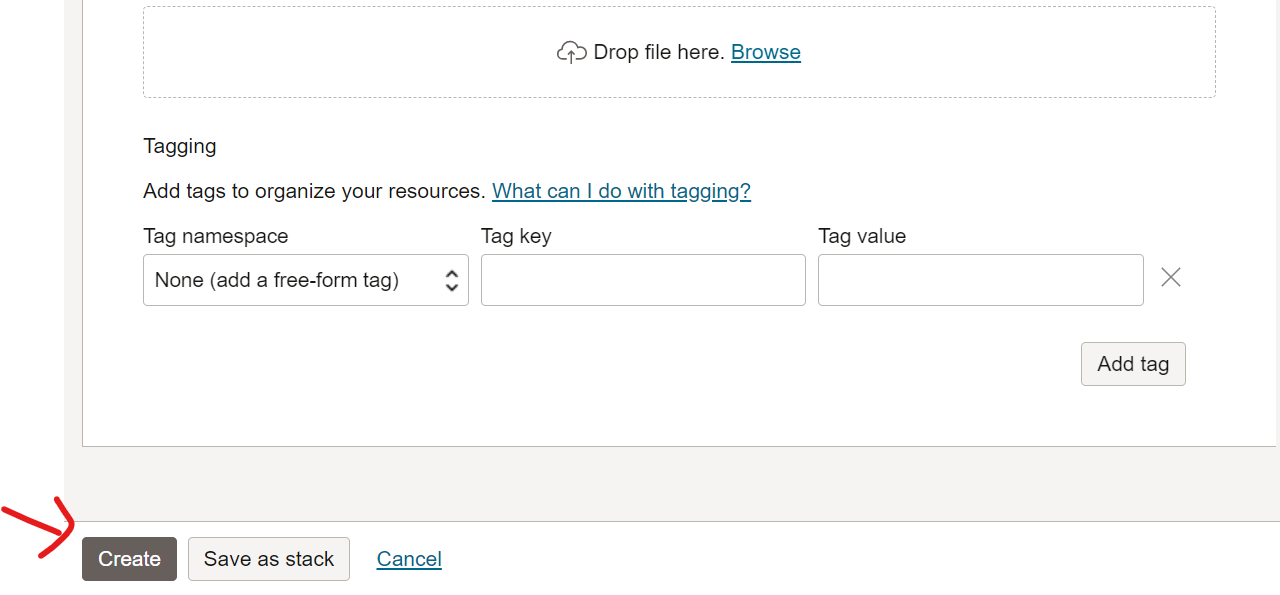1280x595 pixels.
Task: Open 'What can I do with tagging?' link
Action: point(621,191)
